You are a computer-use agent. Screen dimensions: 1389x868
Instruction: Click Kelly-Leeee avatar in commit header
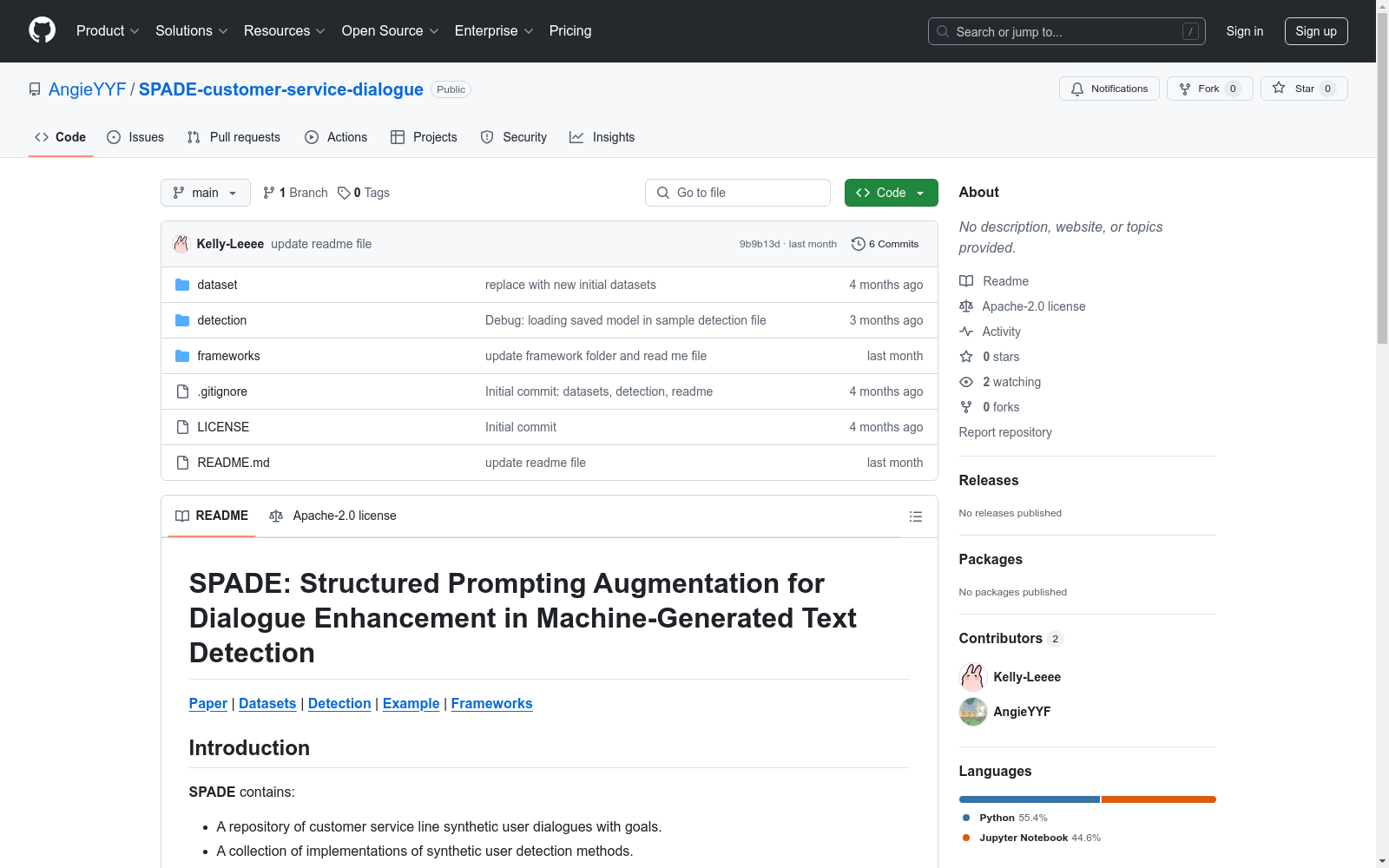(x=181, y=244)
